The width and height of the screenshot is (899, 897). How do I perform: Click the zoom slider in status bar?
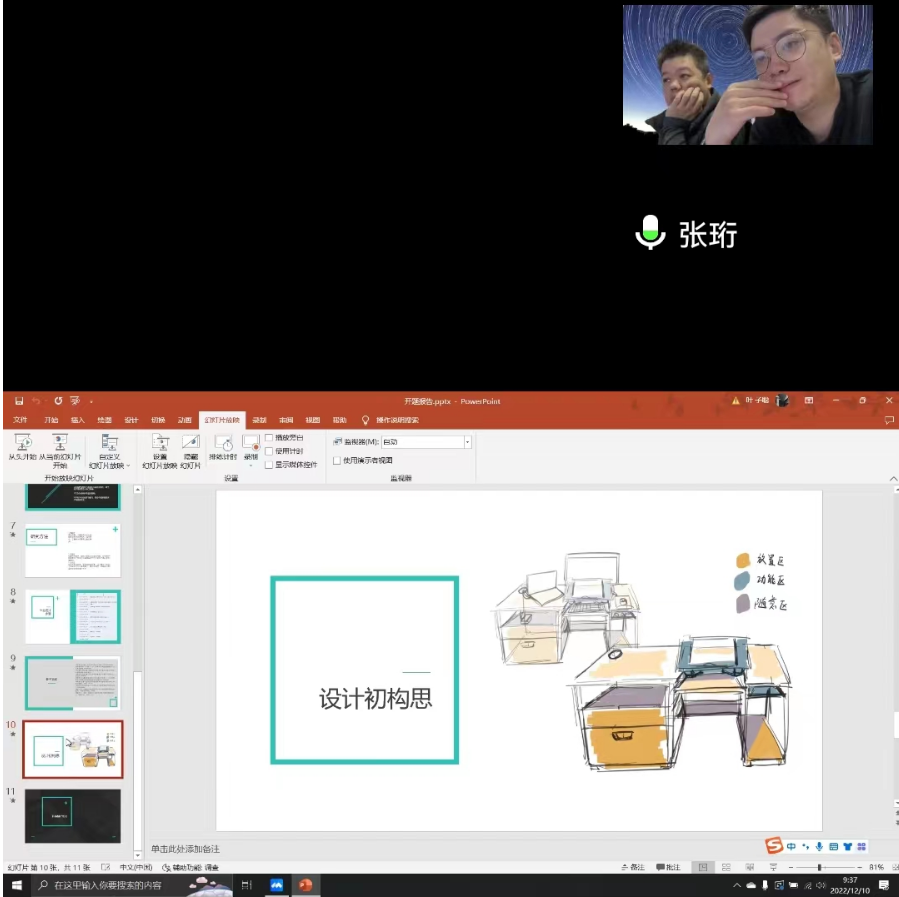tap(820, 867)
